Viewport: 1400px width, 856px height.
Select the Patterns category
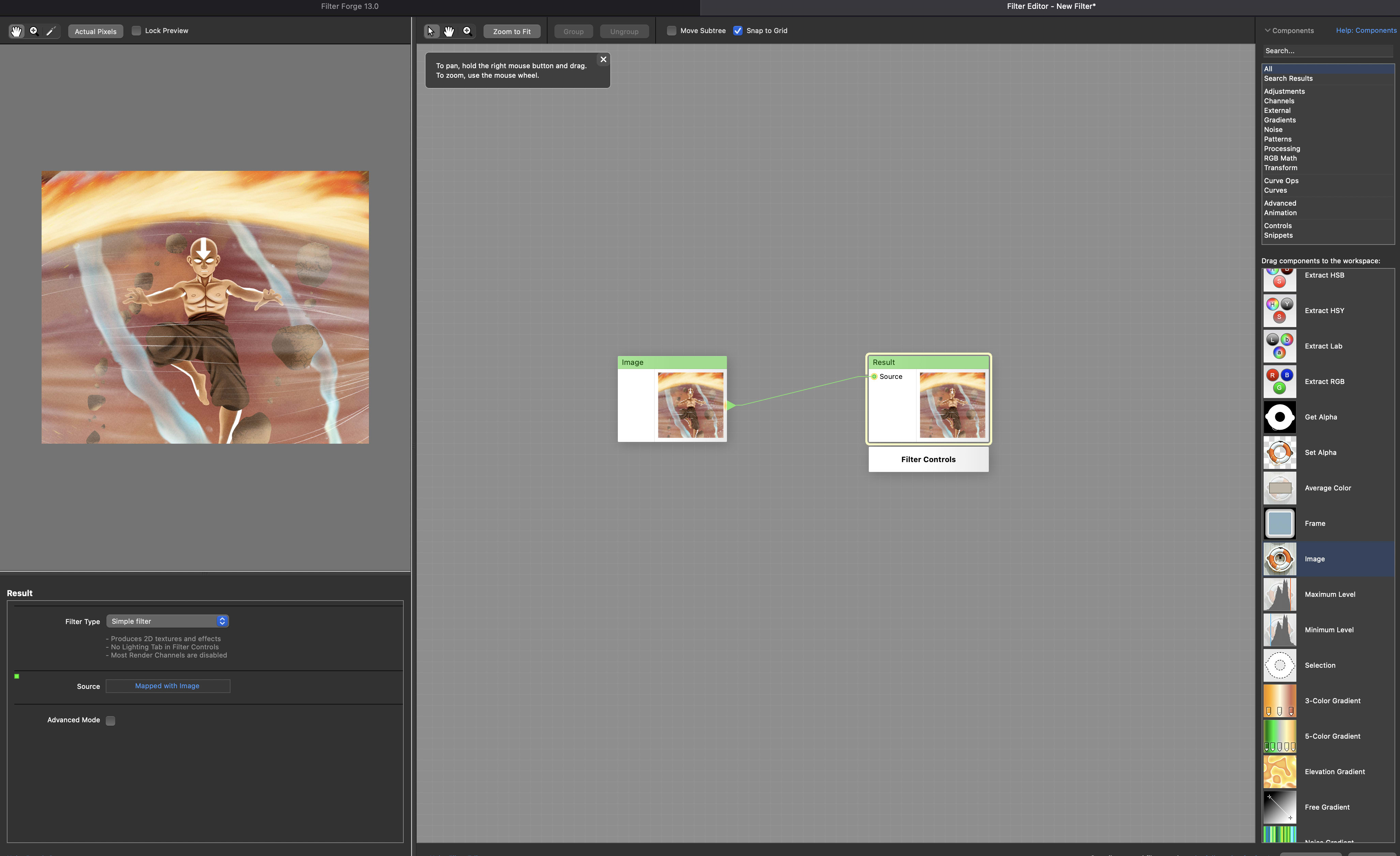(1328, 139)
